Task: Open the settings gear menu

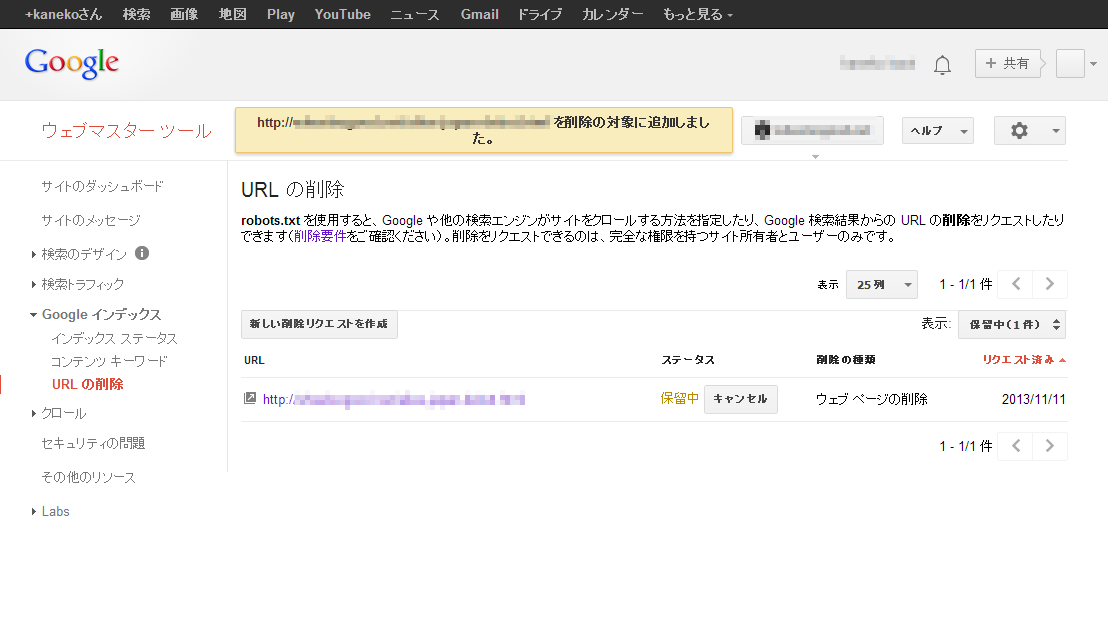Action: [x=1030, y=131]
